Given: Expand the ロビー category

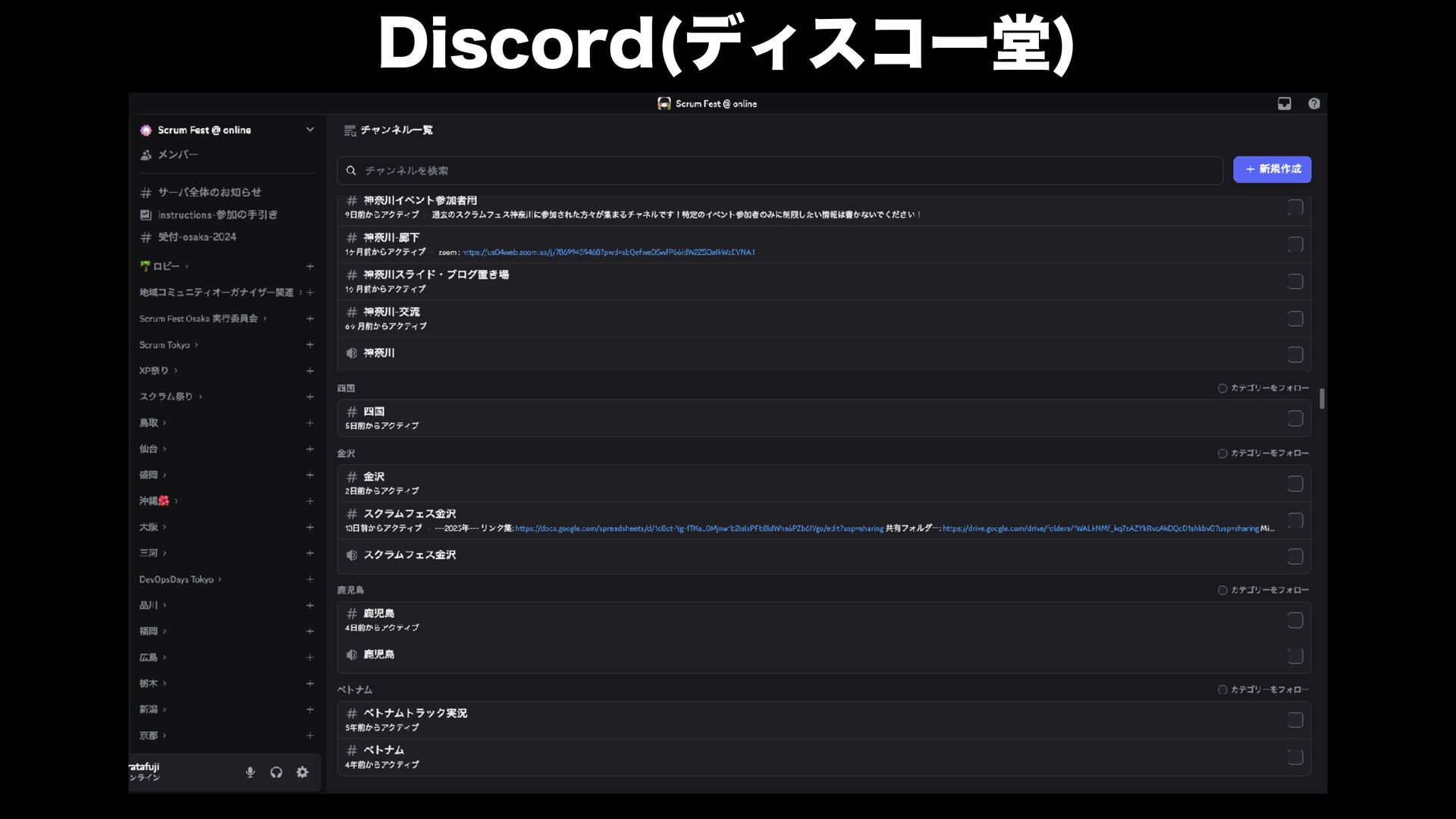Looking at the screenshot, I should (x=166, y=266).
